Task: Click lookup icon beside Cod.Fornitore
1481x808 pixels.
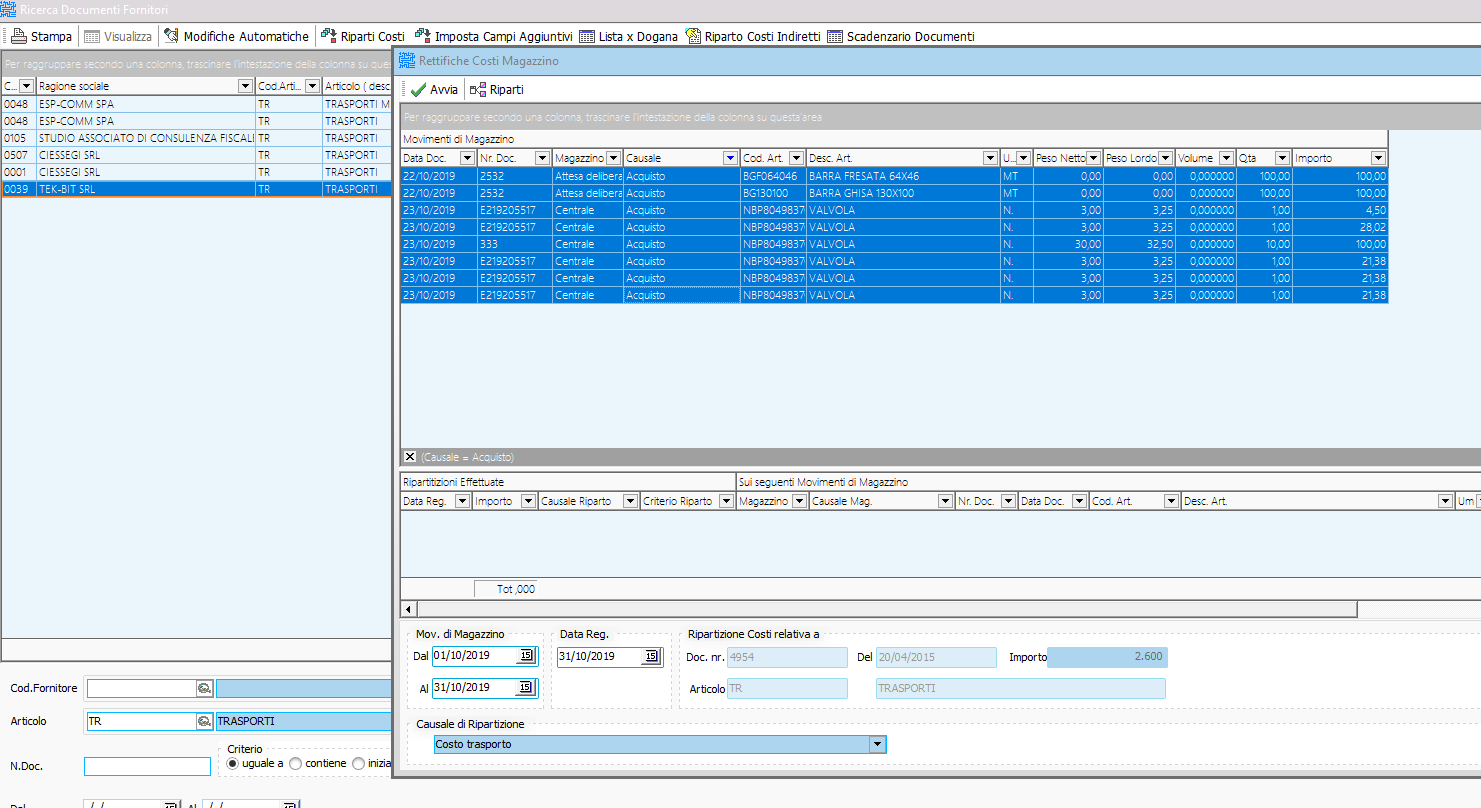Action: coord(204,689)
